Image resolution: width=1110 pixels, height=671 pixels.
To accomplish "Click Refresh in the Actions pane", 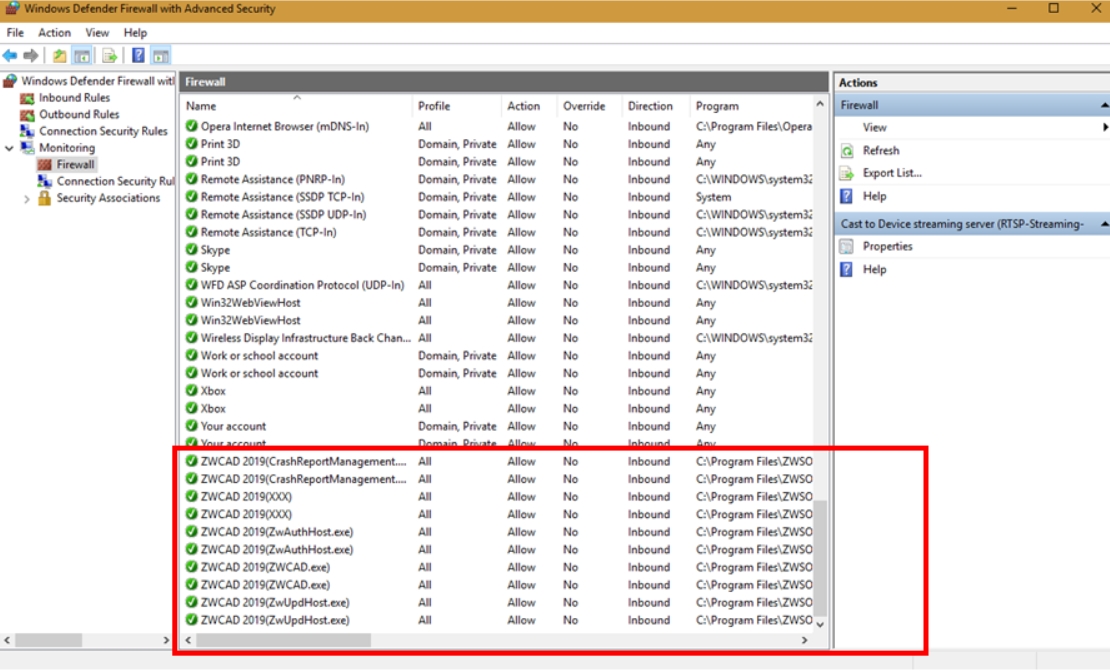I will [881, 151].
